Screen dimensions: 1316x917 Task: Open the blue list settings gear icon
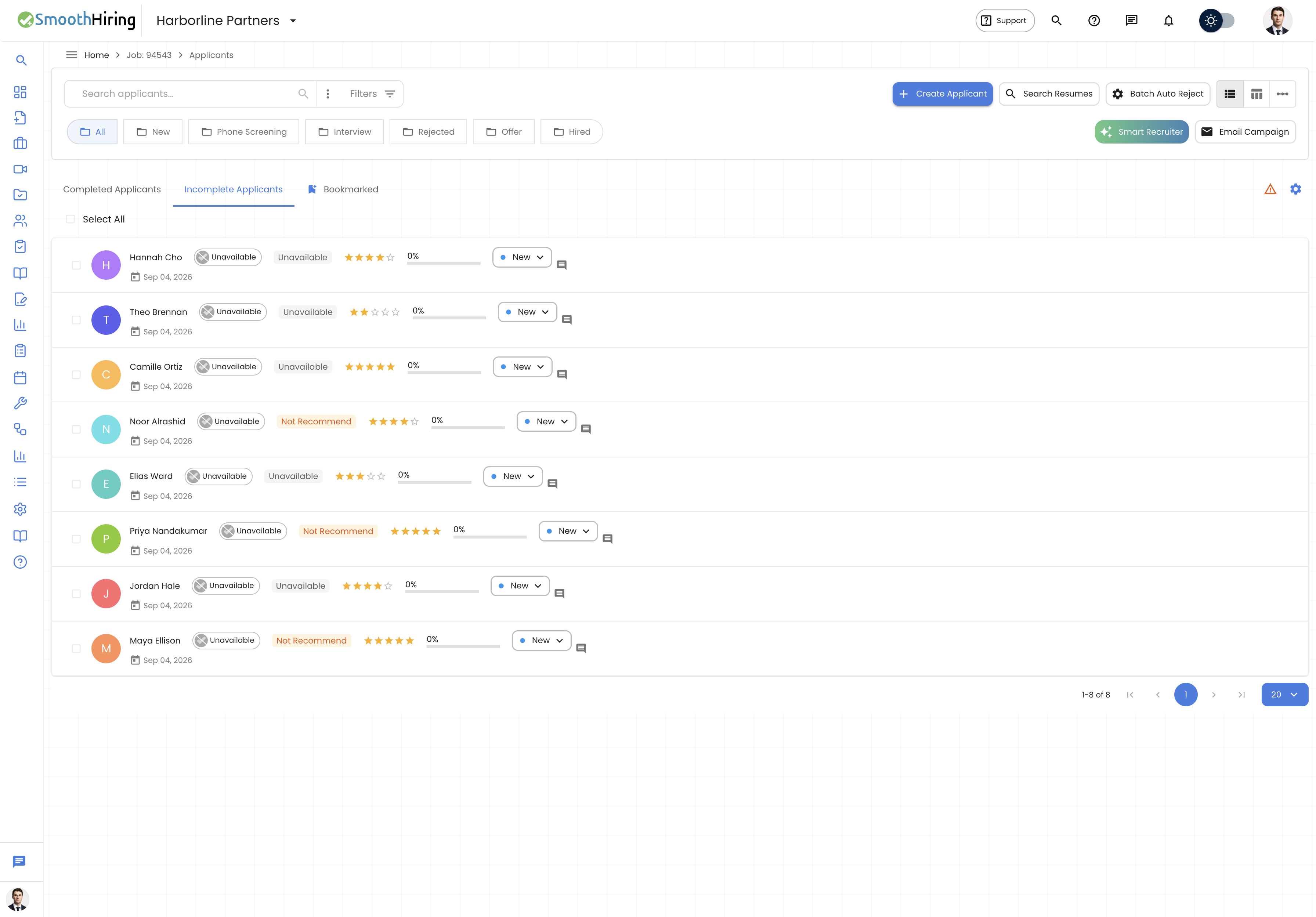click(1295, 189)
